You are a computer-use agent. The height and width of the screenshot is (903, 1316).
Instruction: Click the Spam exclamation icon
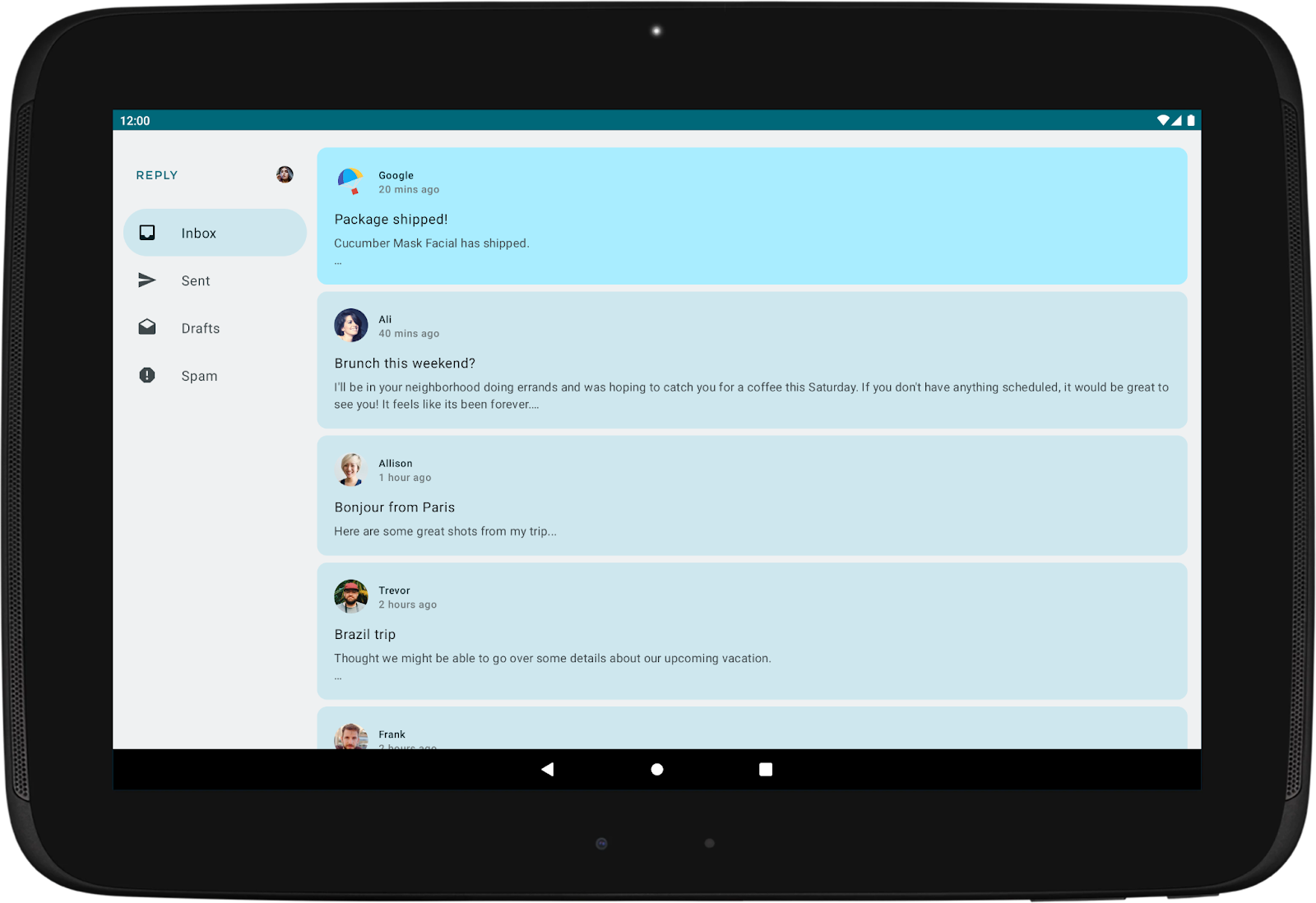pyautogui.click(x=146, y=375)
